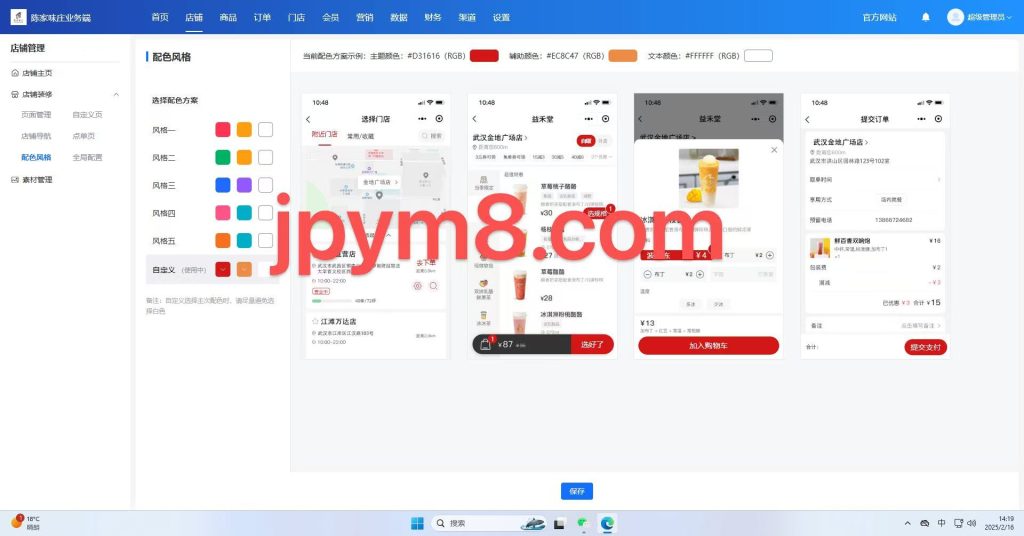Select 配色风格 in the sidebar

coord(36,157)
